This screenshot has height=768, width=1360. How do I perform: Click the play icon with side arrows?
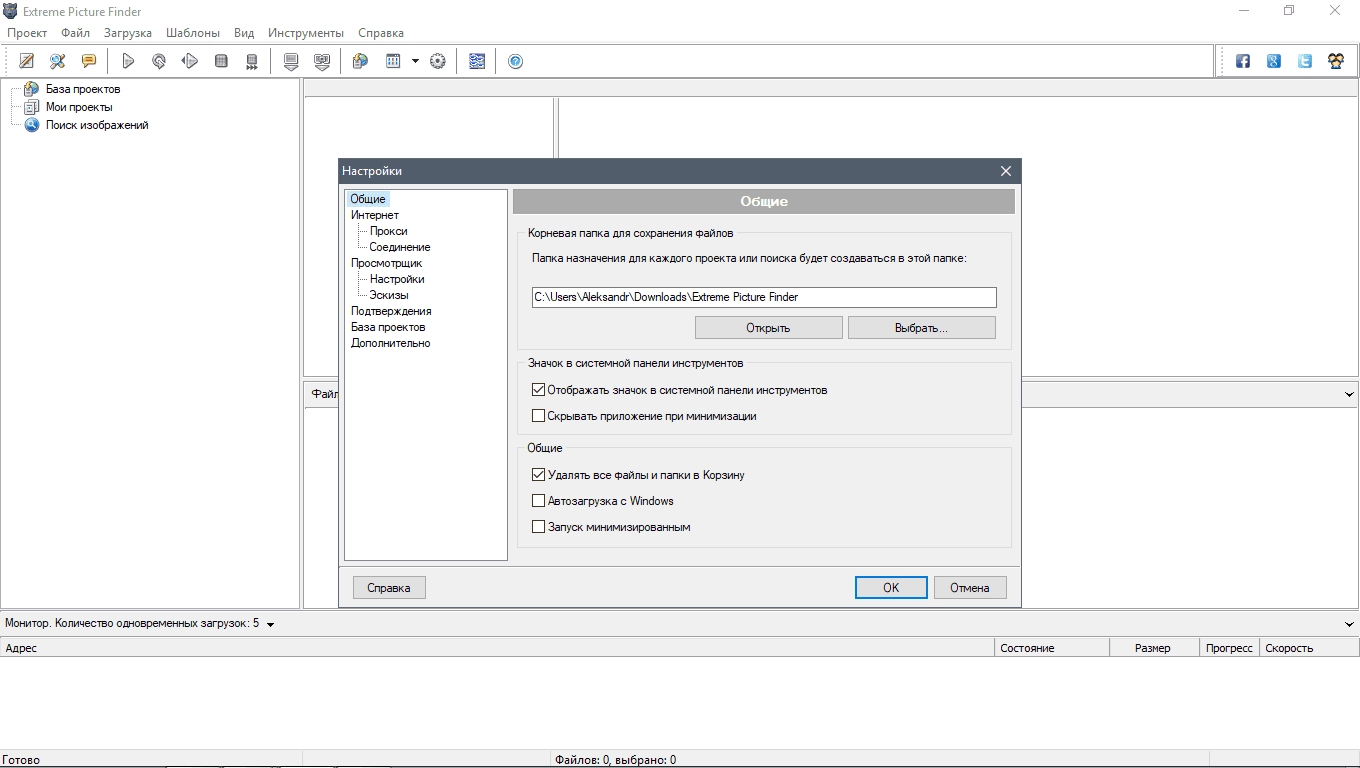tap(190, 61)
